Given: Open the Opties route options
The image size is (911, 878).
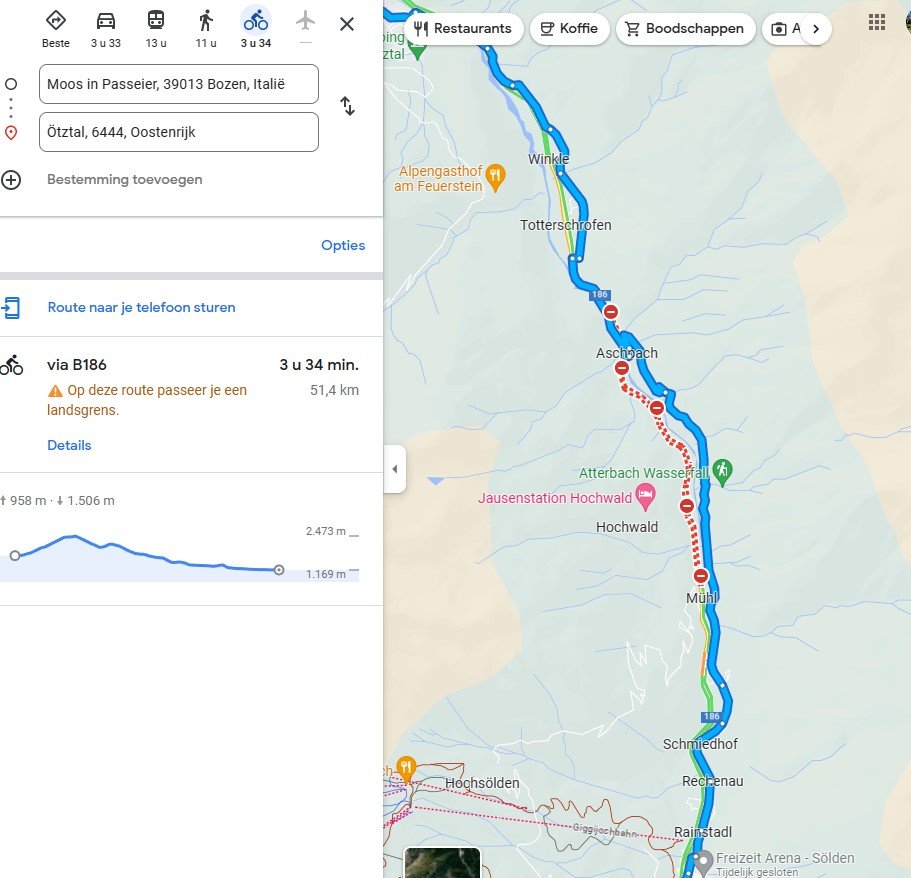Looking at the screenshot, I should (x=343, y=245).
